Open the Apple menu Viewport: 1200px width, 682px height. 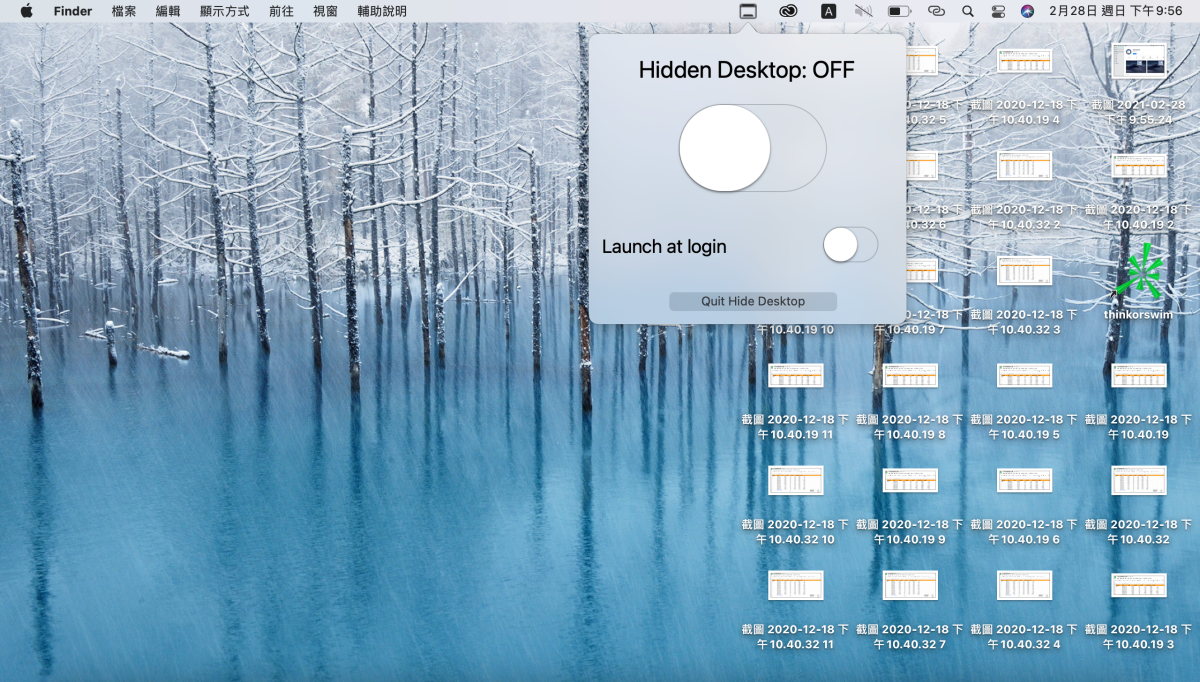(26, 11)
